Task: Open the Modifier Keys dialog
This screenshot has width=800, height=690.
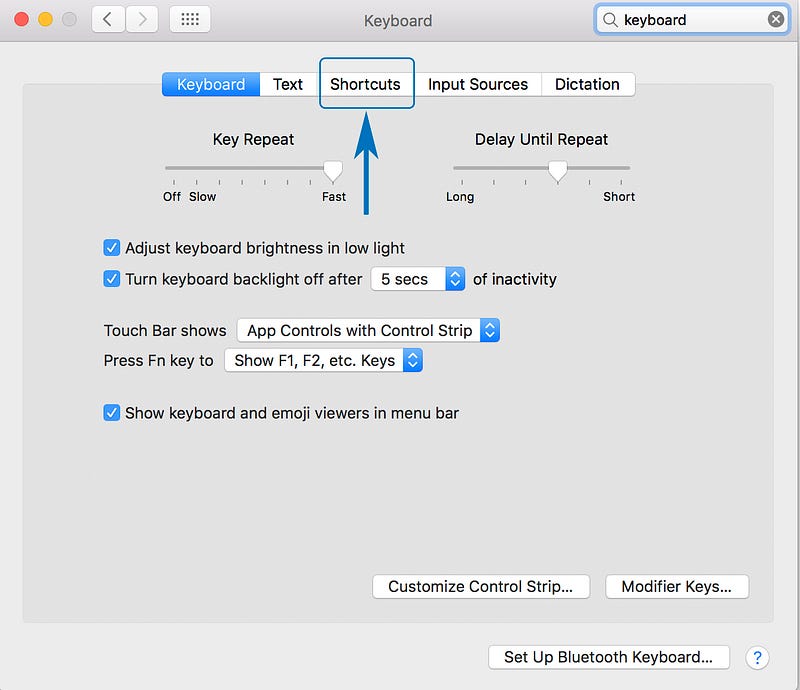Action: 677,586
